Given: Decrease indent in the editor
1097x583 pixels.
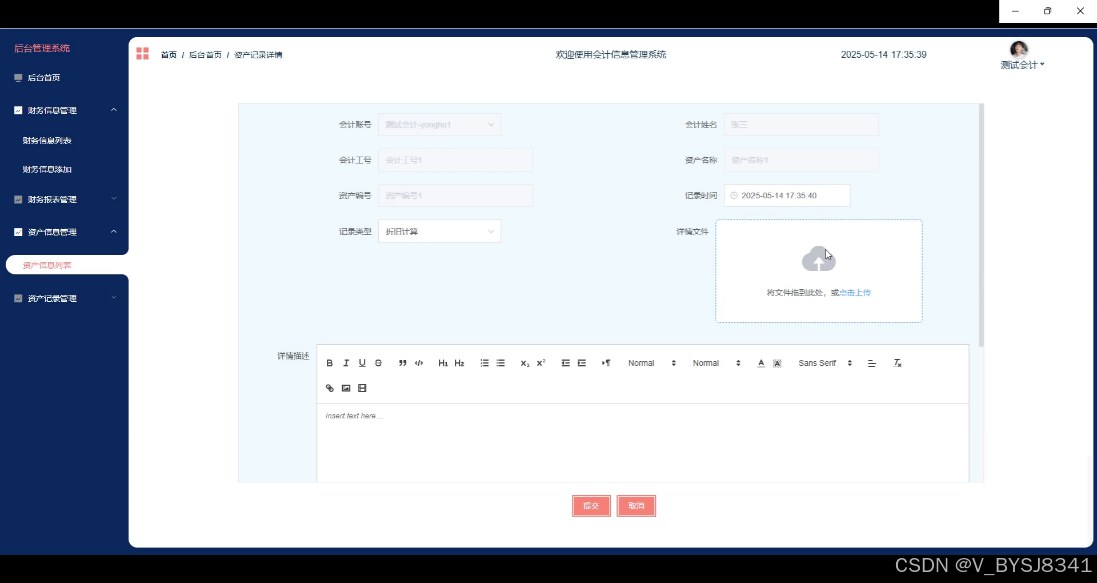Looking at the screenshot, I should pyautogui.click(x=565, y=363).
